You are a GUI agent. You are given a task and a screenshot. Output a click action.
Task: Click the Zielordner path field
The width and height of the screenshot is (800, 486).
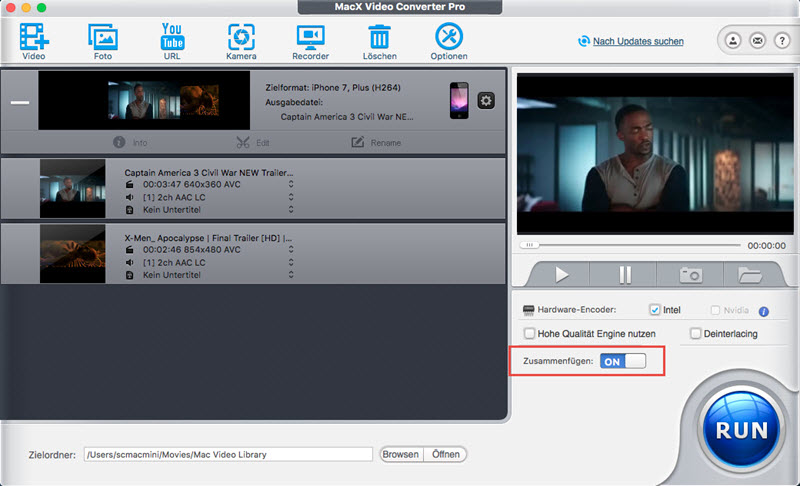228,454
